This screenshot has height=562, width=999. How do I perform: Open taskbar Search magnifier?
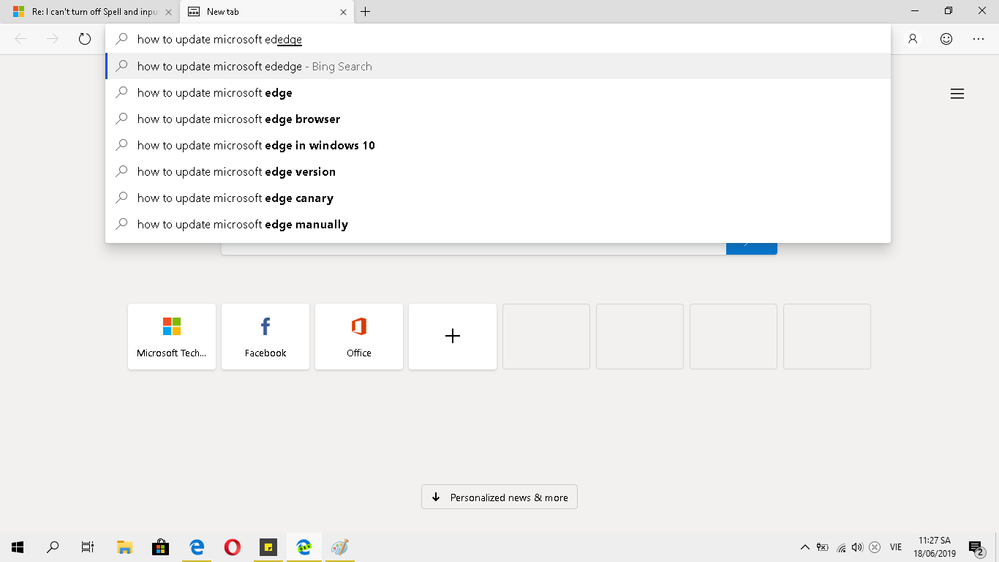coord(53,547)
